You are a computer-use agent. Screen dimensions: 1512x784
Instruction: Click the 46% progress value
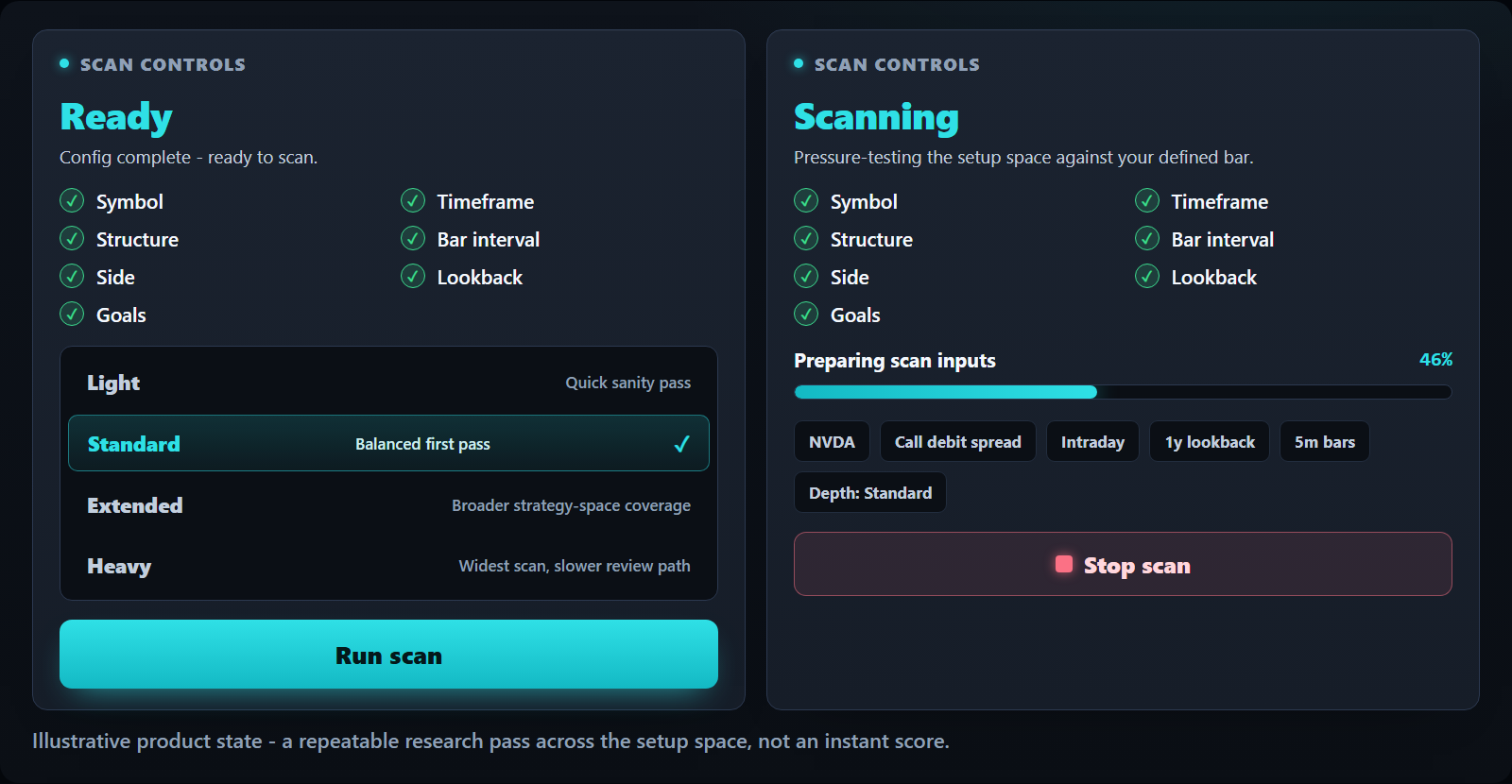[x=1435, y=360]
